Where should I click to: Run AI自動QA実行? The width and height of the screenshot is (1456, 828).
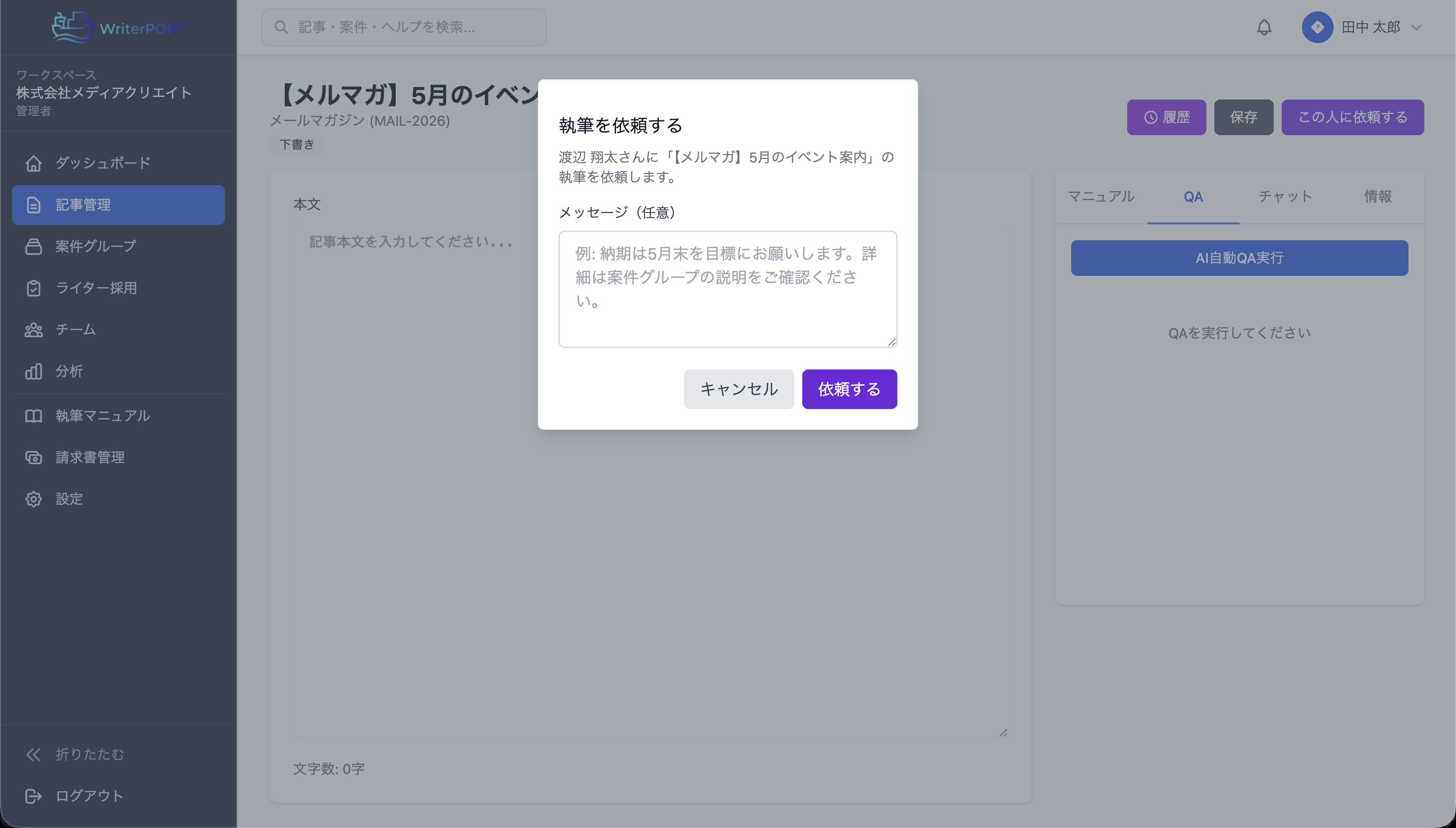click(x=1240, y=258)
